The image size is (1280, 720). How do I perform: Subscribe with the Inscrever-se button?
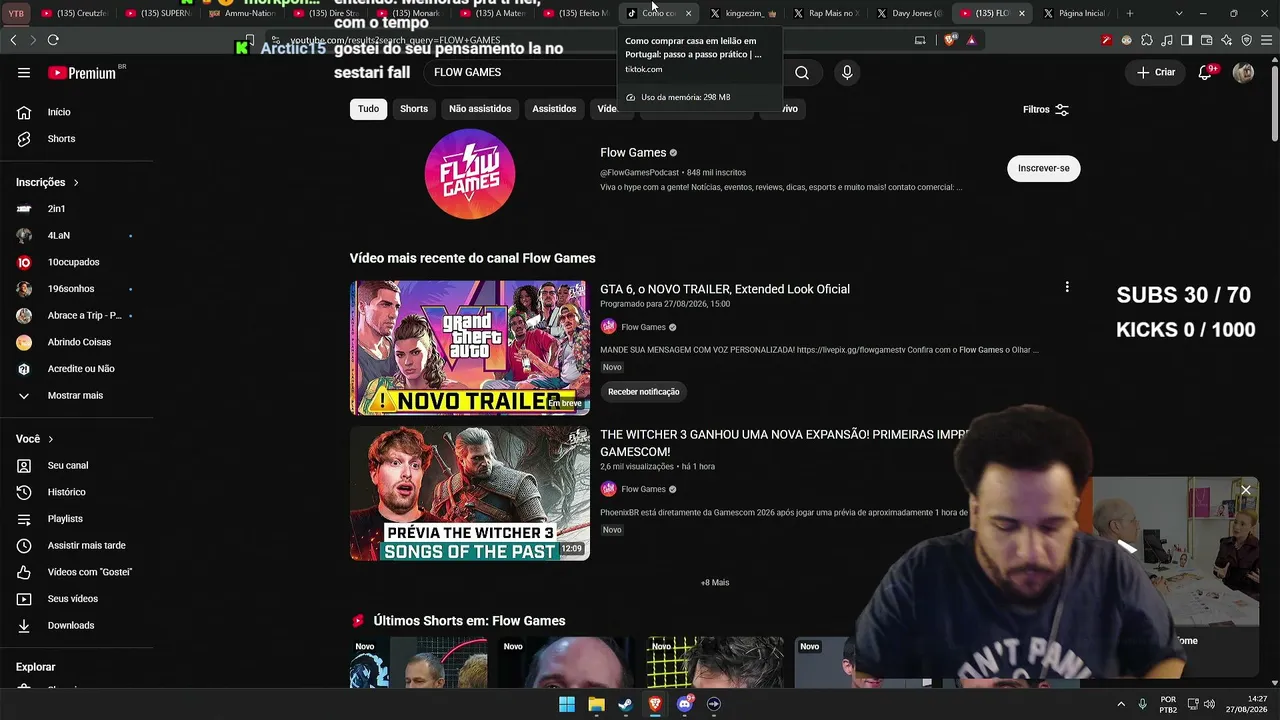(1043, 168)
